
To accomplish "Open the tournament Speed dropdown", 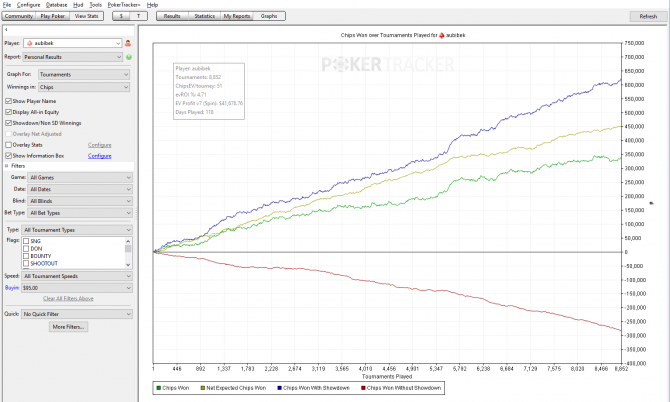I will [x=77, y=276].
